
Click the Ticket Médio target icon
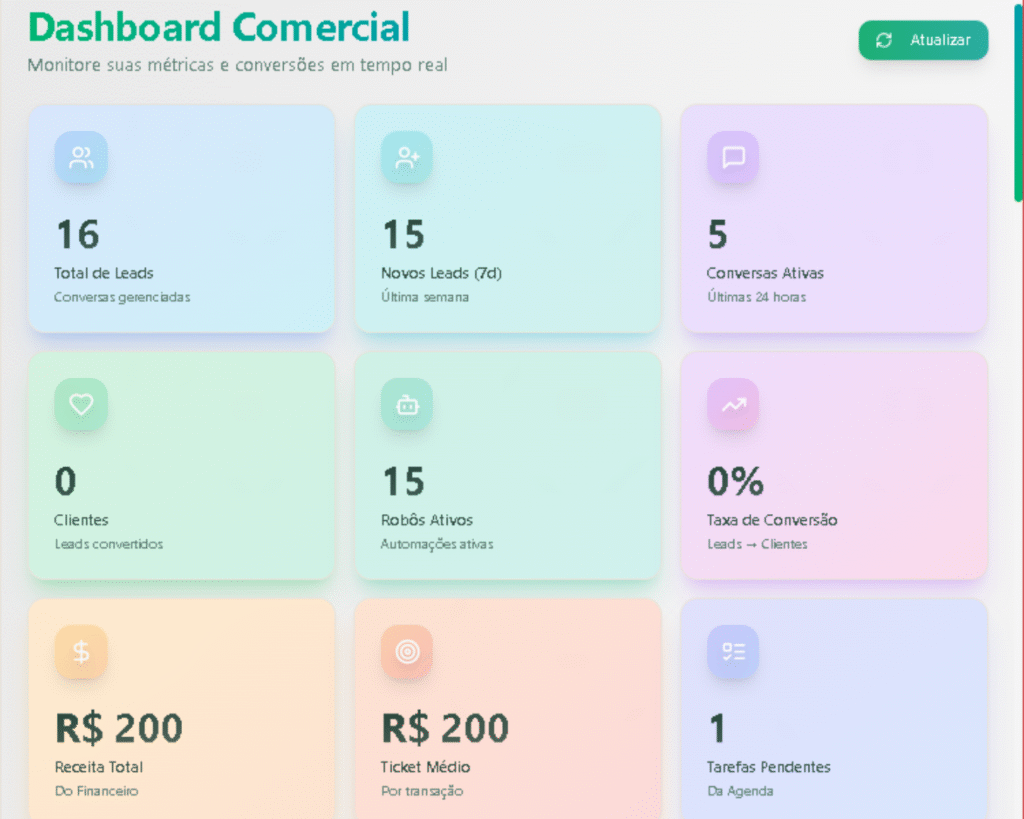(407, 651)
